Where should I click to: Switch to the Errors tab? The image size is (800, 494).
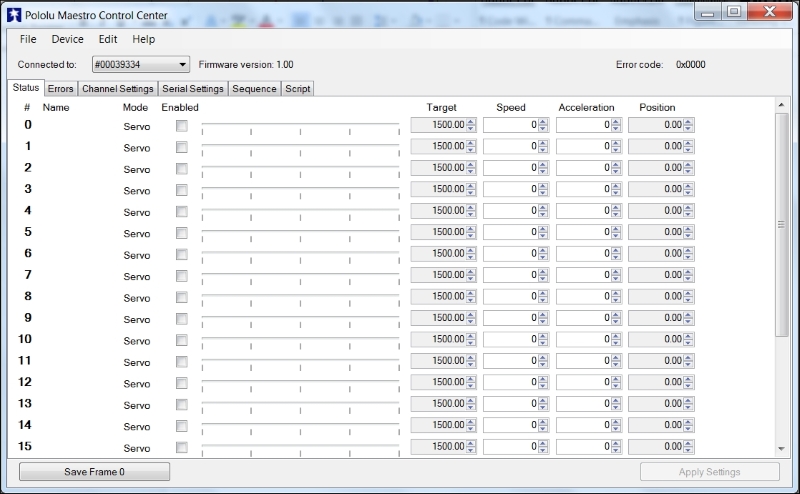61,89
